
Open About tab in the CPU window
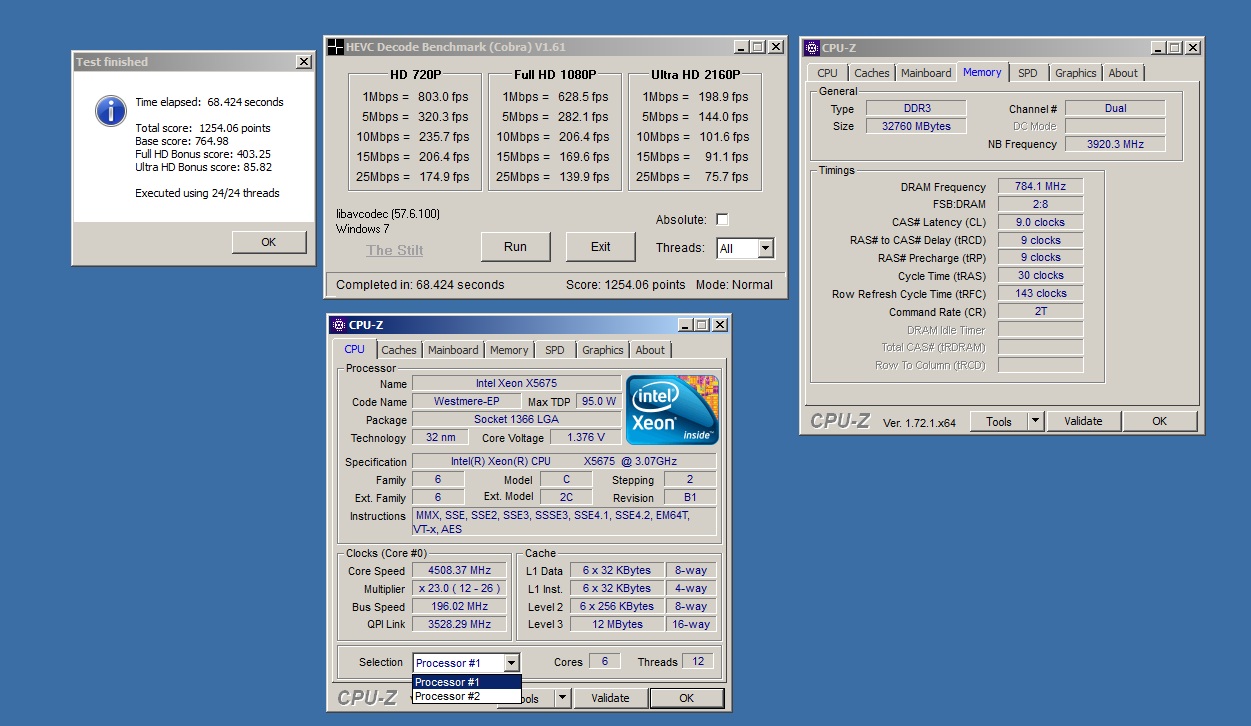click(650, 350)
